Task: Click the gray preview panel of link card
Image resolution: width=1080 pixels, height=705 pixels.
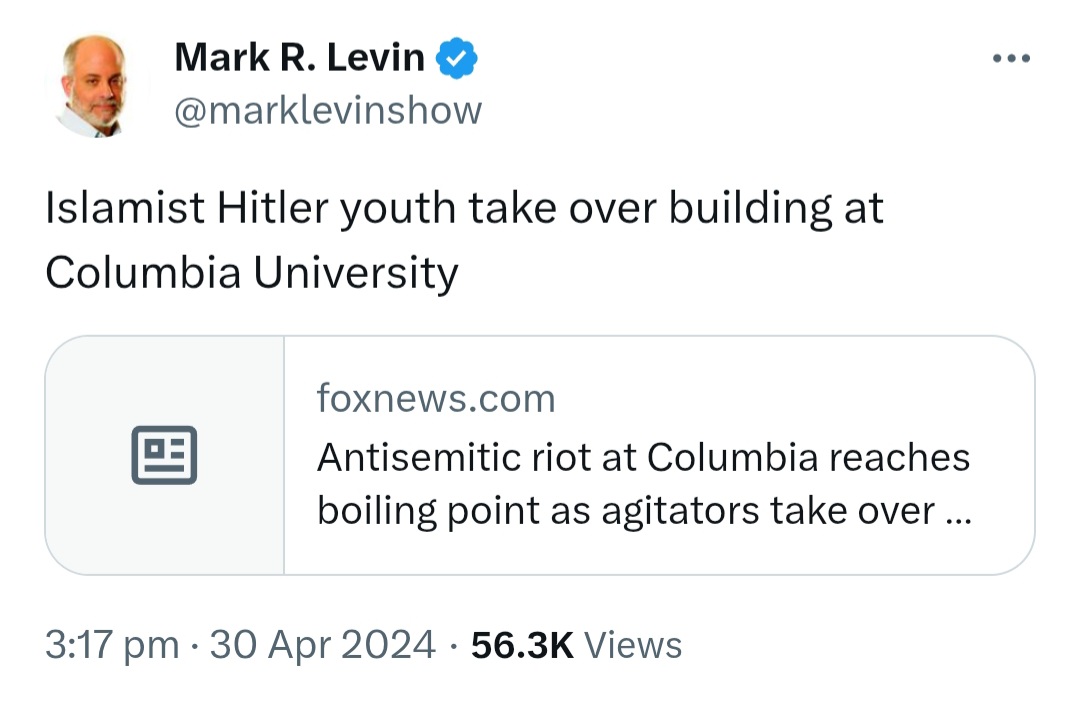Action: [x=165, y=455]
